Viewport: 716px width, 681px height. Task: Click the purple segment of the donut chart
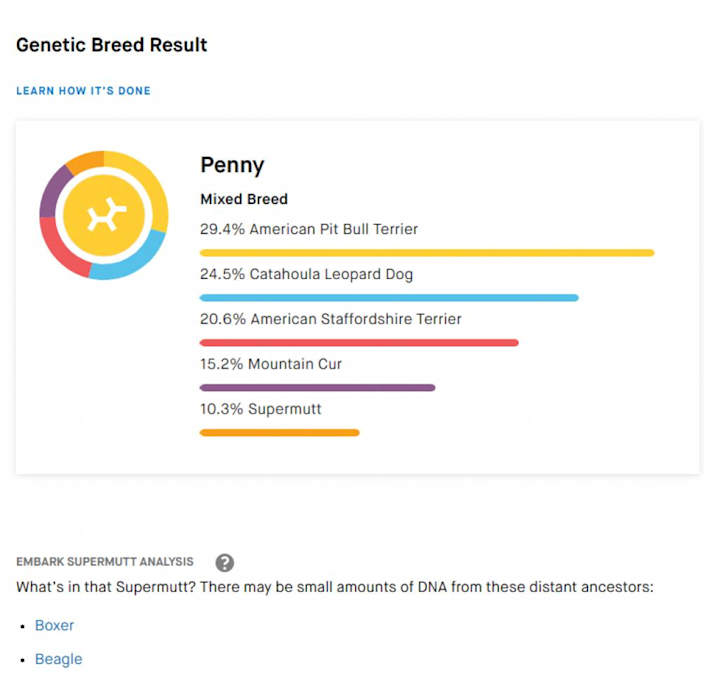51,193
